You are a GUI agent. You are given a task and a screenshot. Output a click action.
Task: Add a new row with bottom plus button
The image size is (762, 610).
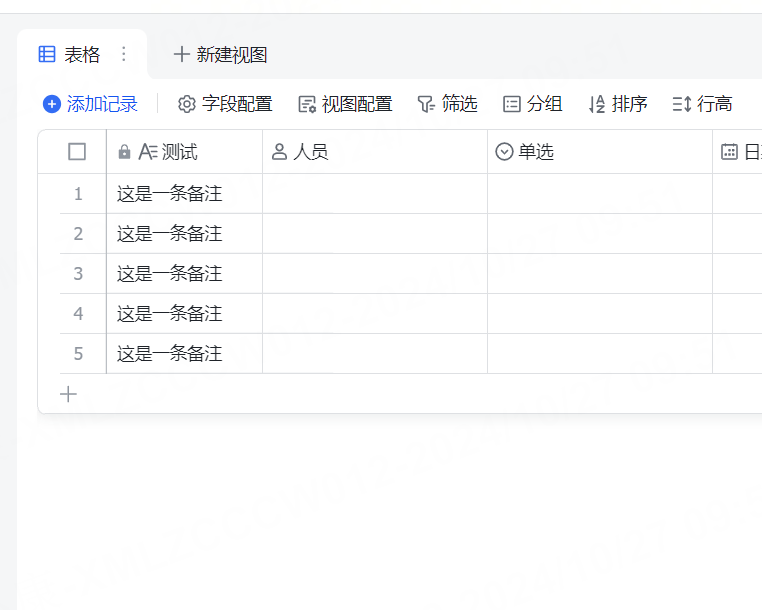click(x=68, y=394)
